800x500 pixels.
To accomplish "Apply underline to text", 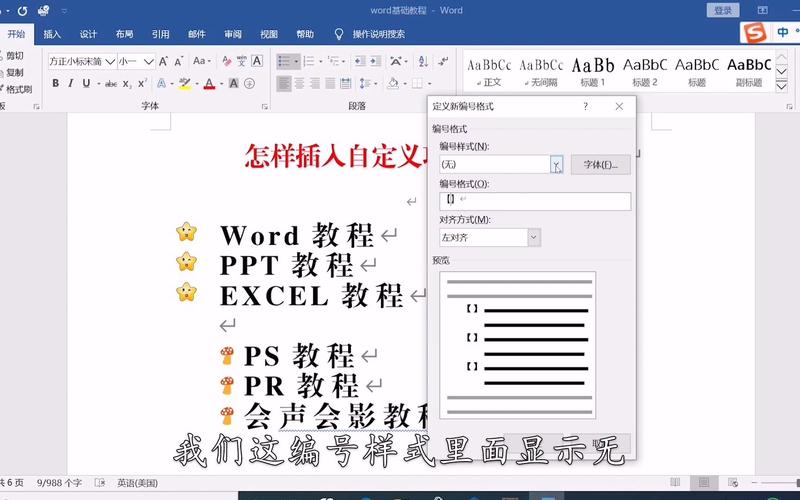I will tap(86, 83).
